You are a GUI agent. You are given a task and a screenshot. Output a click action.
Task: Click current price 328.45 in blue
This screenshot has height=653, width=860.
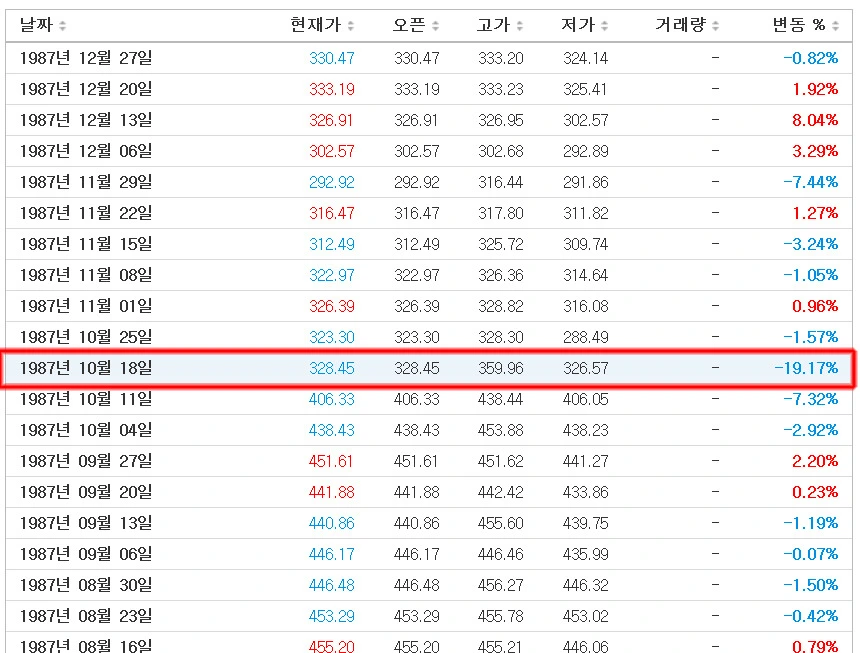tap(331, 368)
